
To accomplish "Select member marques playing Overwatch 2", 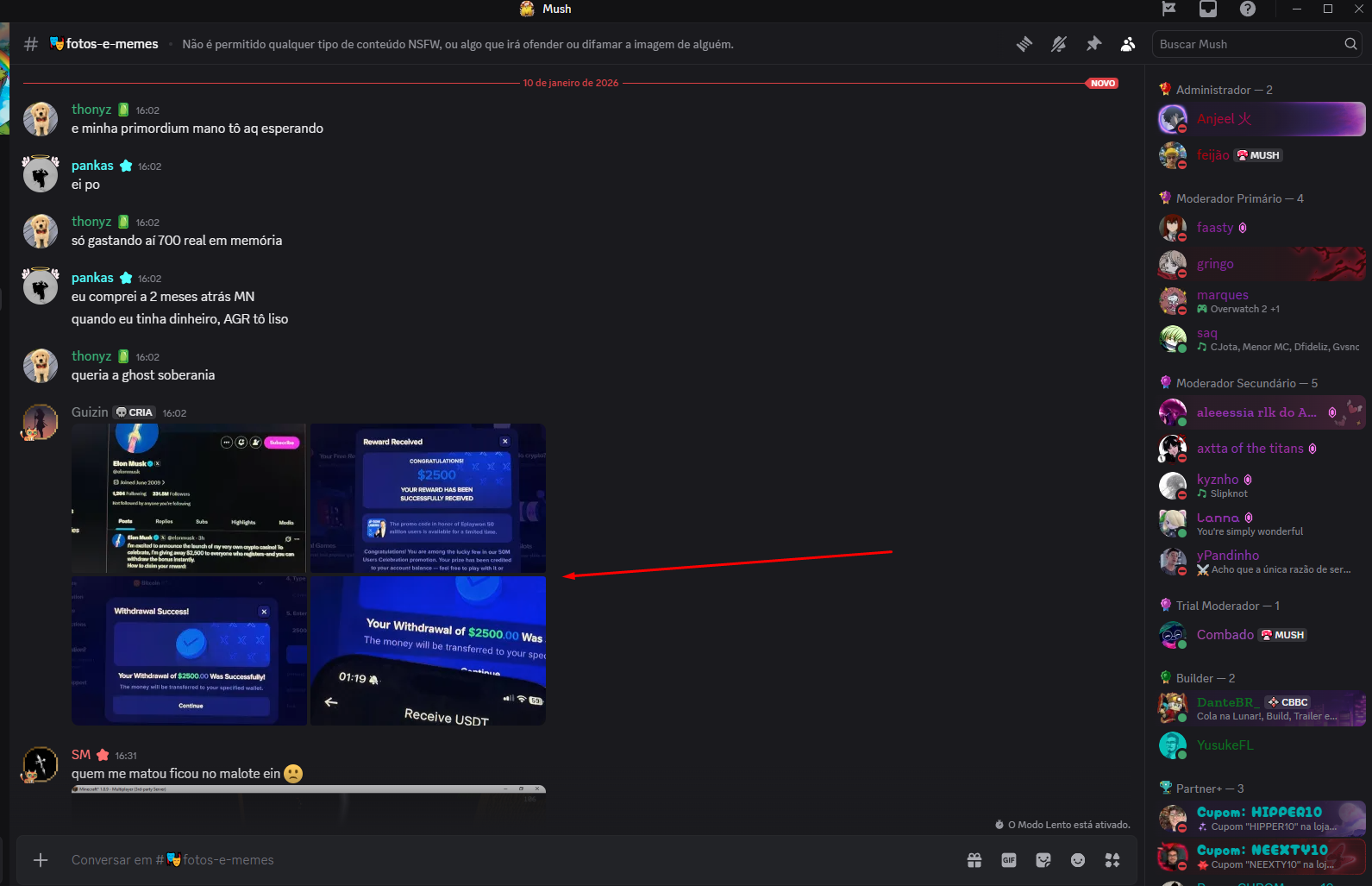I will (x=1262, y=301).
